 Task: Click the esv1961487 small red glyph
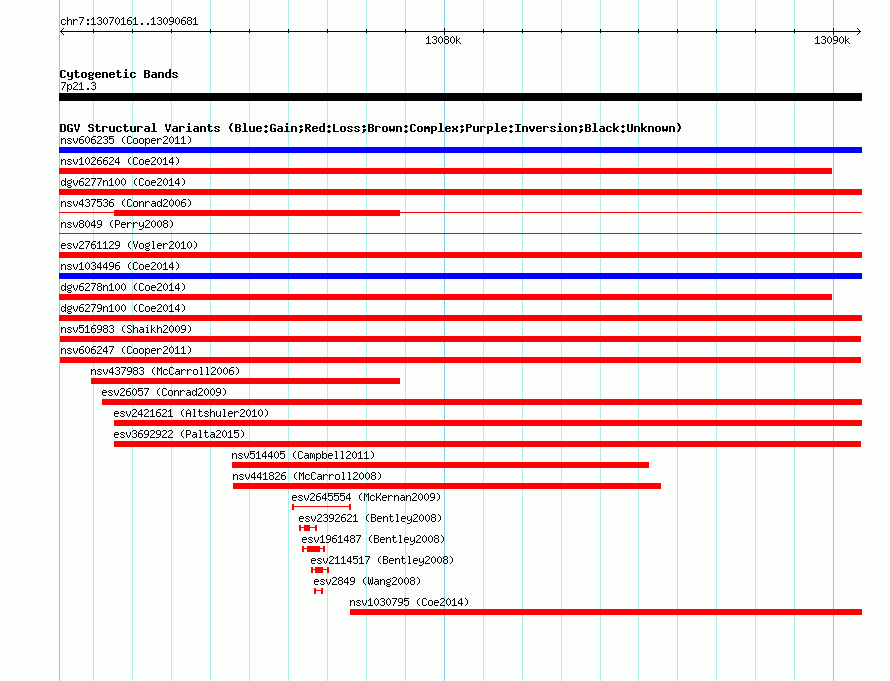click(313, 549)
